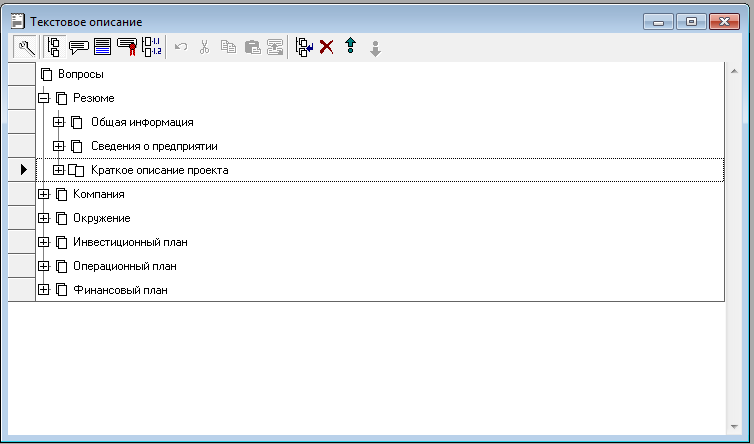This screenshot has height=444, width=754.
Task: Click the wrench settings toolbar icon
Action: pos(25,47)
